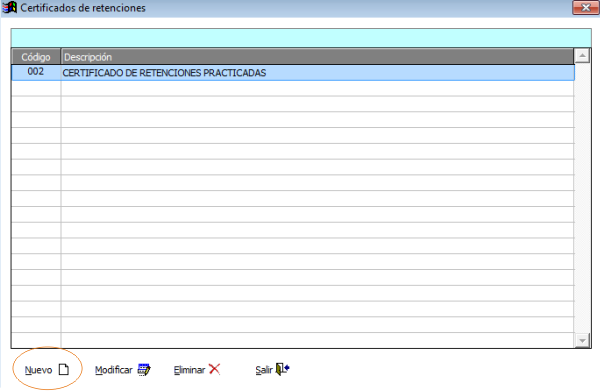Select the row with code 002
Viewport: 600px width, 391px height.
293,73
